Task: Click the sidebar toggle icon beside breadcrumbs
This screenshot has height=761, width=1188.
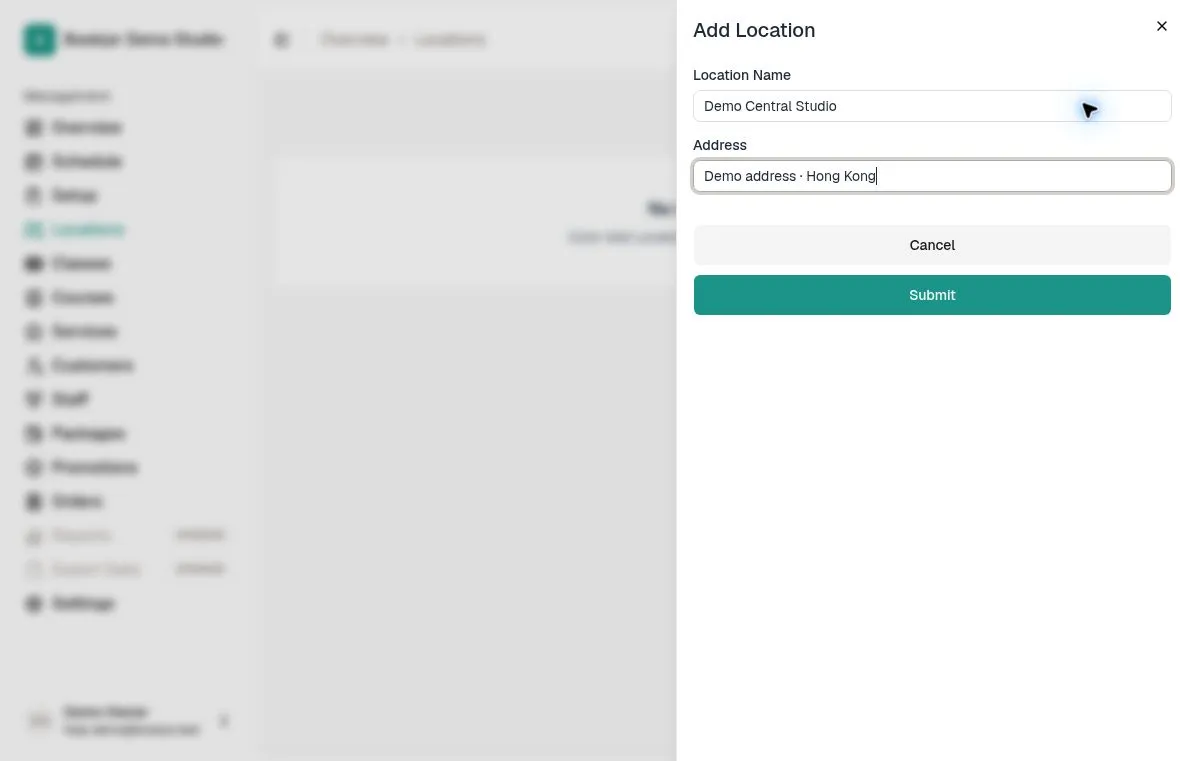Action: pyautogui.click(x=282, y=39)
